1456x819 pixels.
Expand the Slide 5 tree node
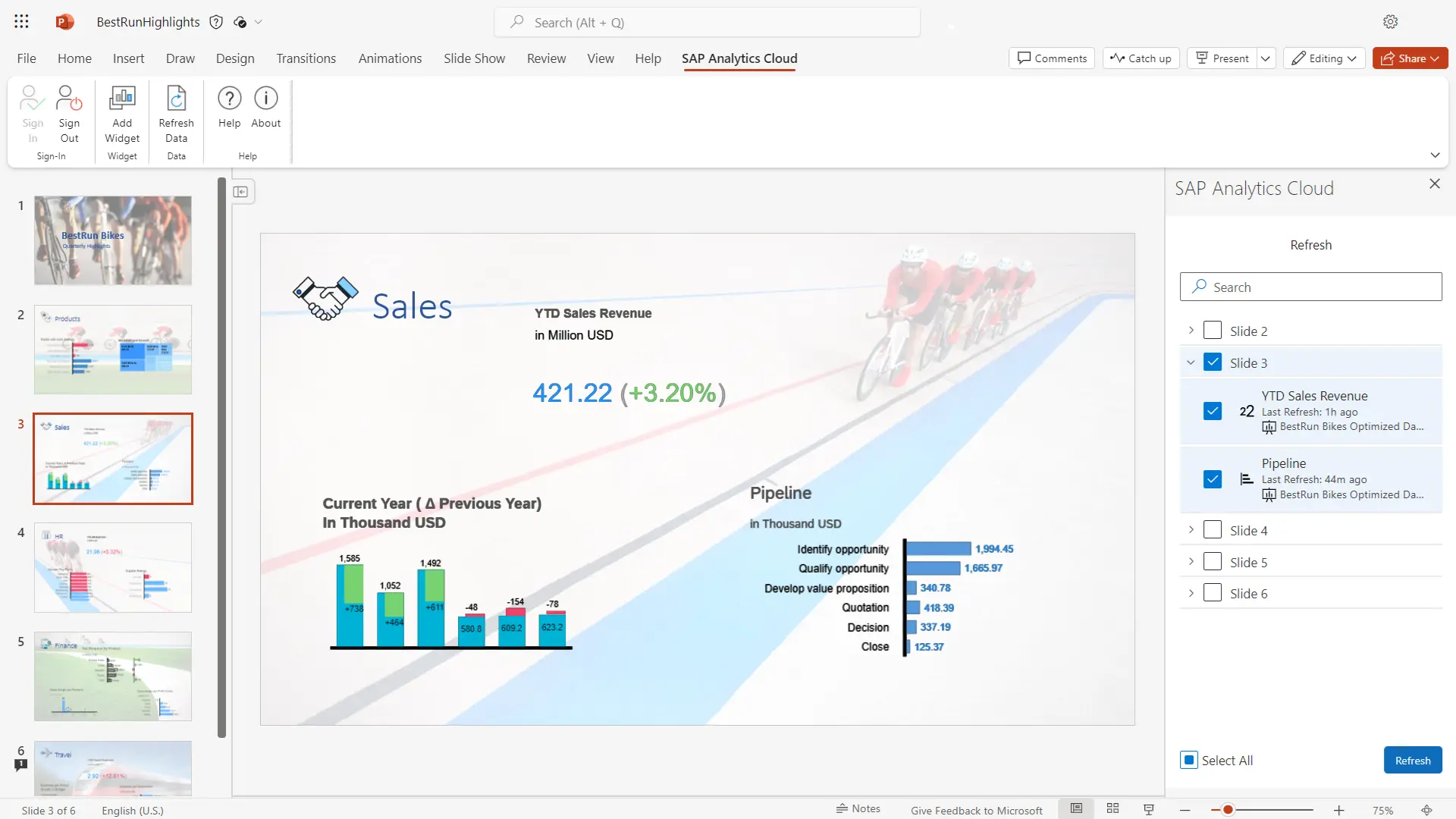click(1191, 562)
